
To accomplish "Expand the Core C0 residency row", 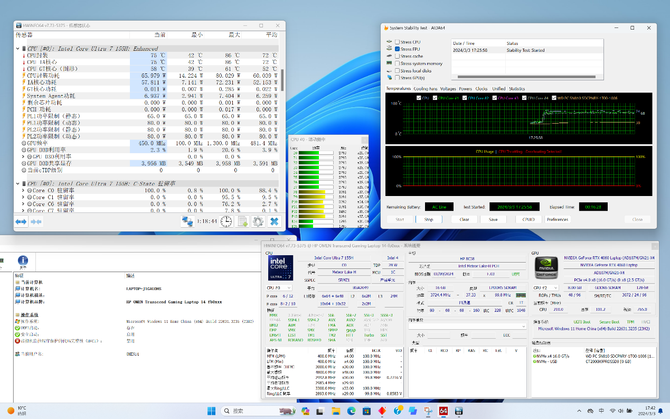I will click(x=23, y=190).
